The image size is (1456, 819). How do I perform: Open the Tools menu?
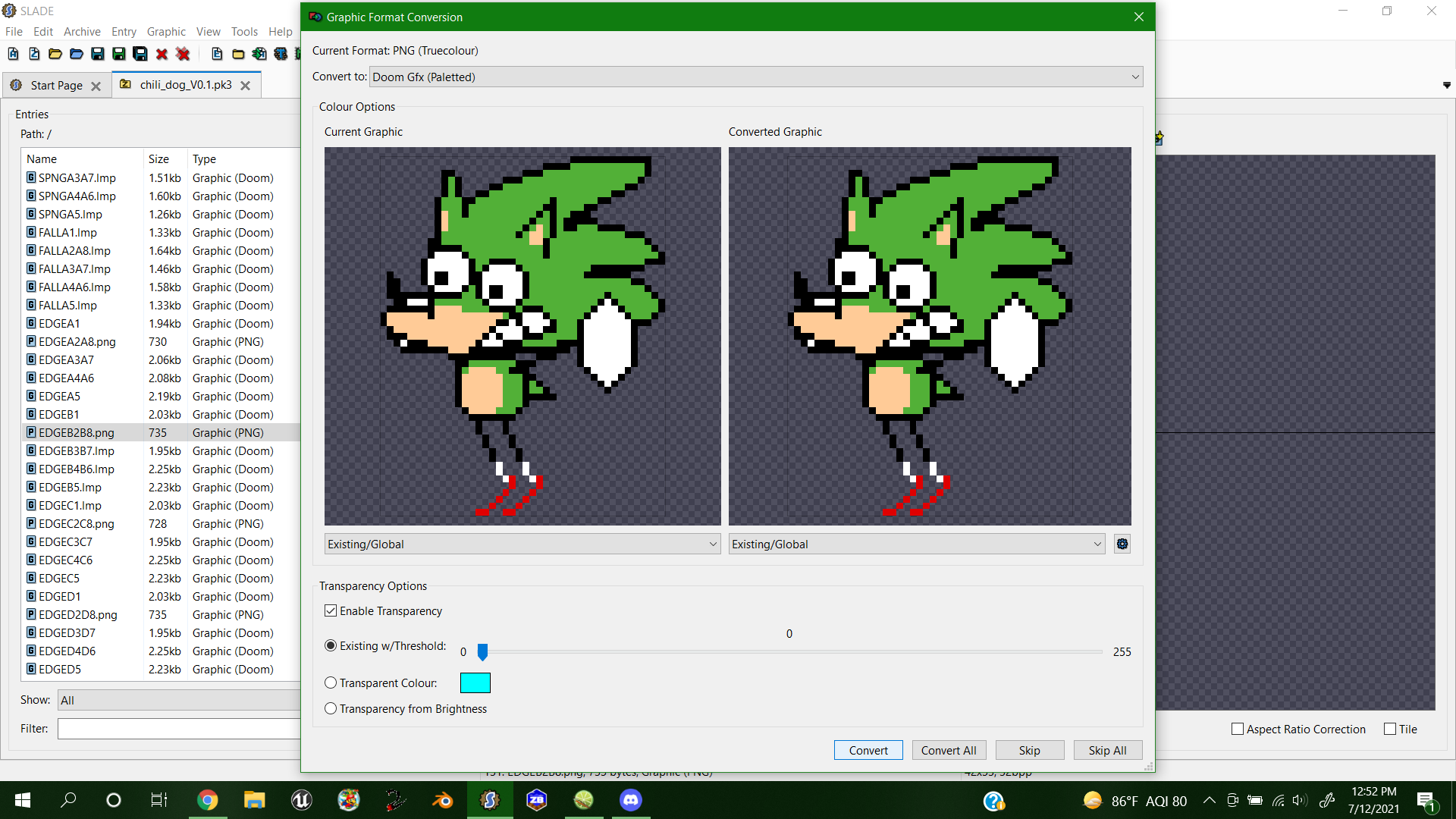pos(244,32)
